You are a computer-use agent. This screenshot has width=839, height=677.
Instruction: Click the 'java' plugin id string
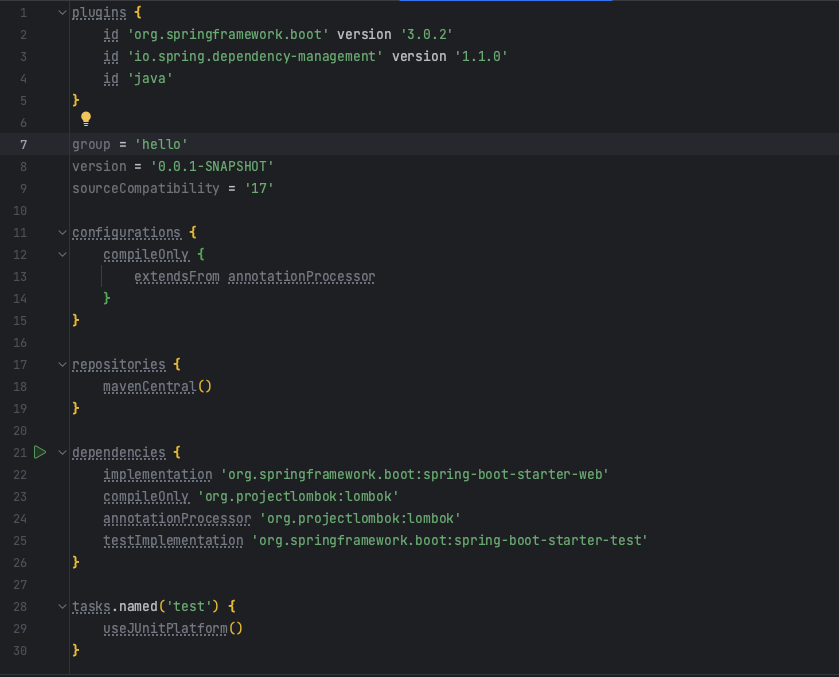150,78
